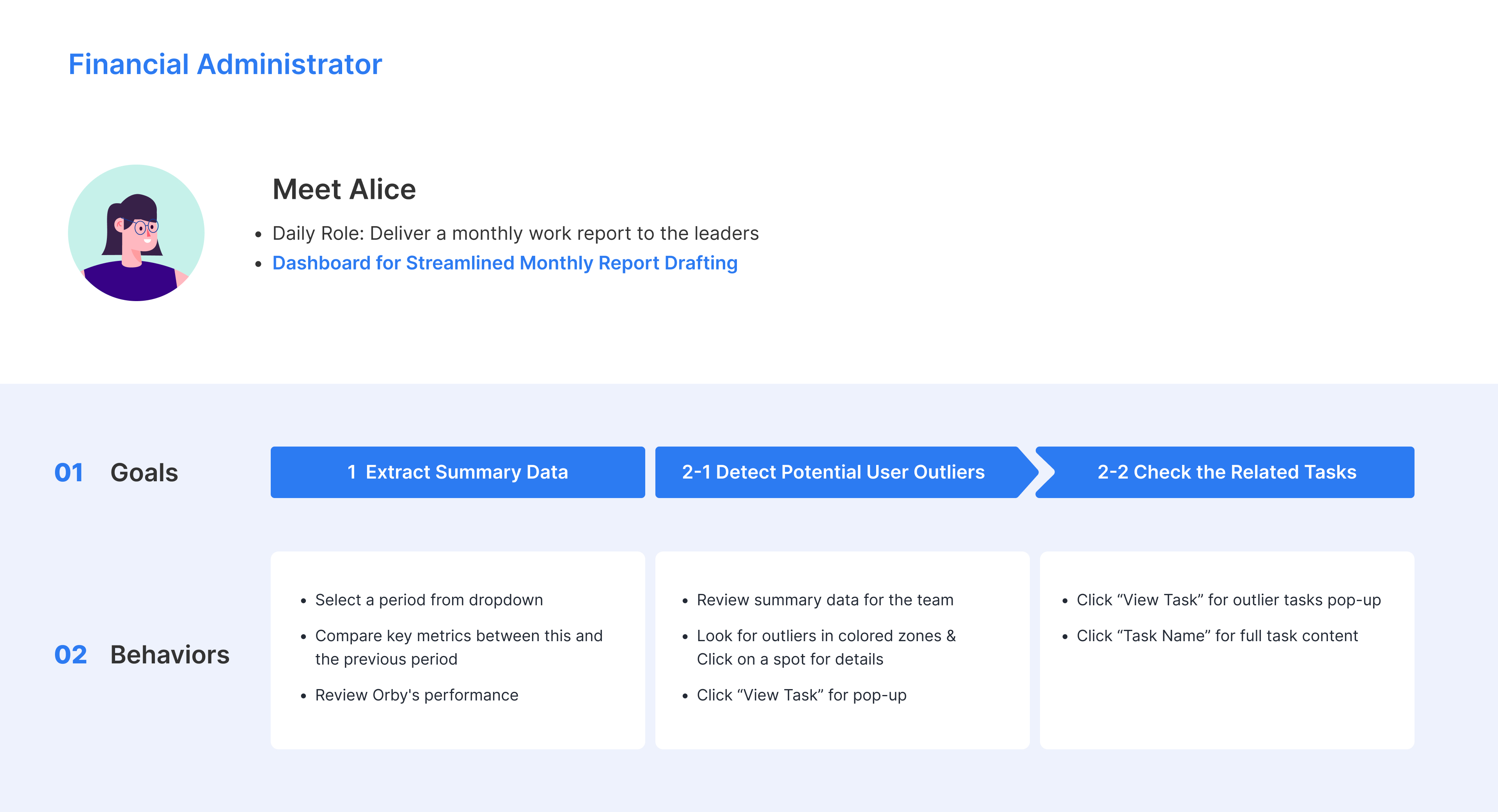Click the blue 02 number
Viewport: 1498px width, 812px height.
tap(70, 654)
